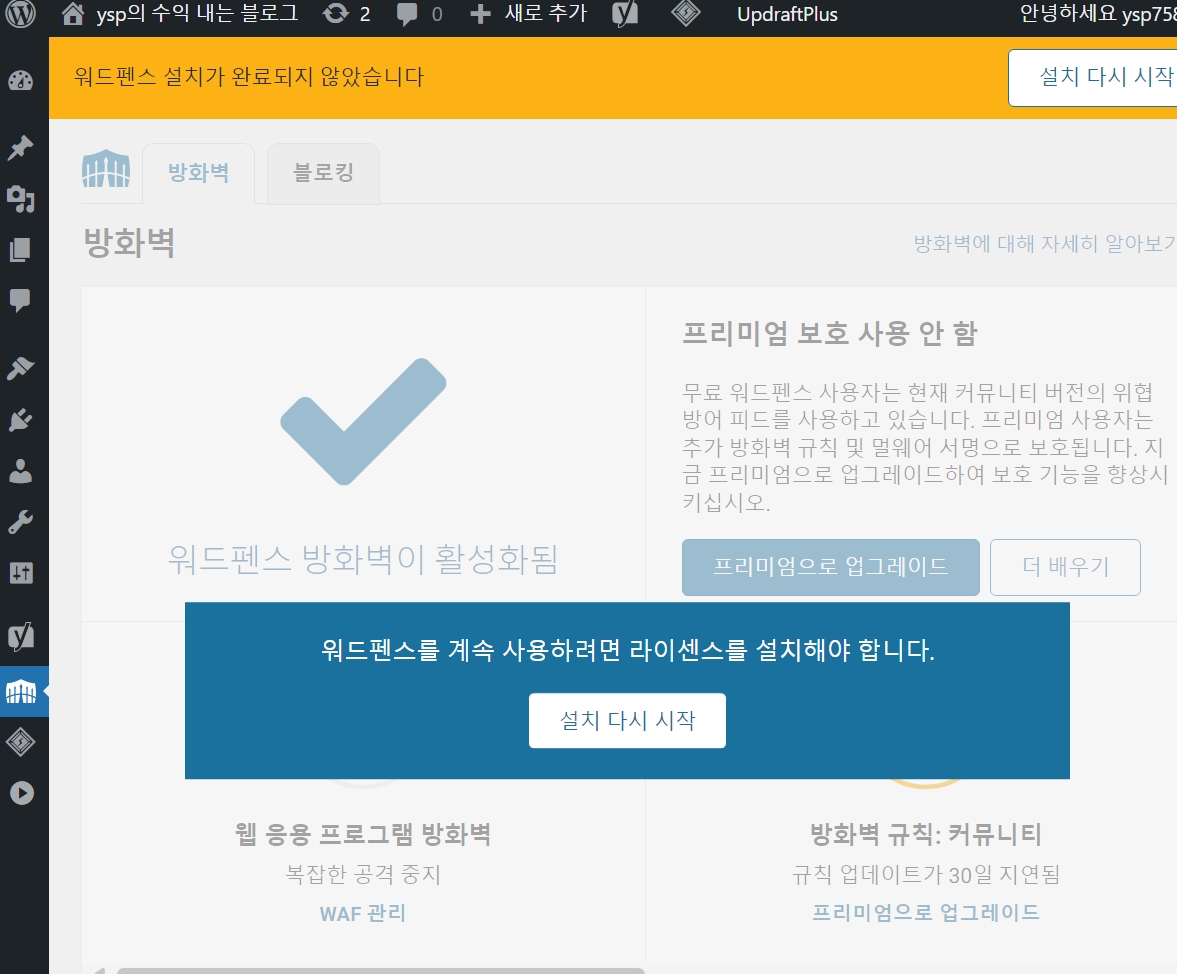Viewport: 1177px width, 974px height.
Task: Open the Yoast SEO icon in admin bar
Action: click(x=625, y=14)
